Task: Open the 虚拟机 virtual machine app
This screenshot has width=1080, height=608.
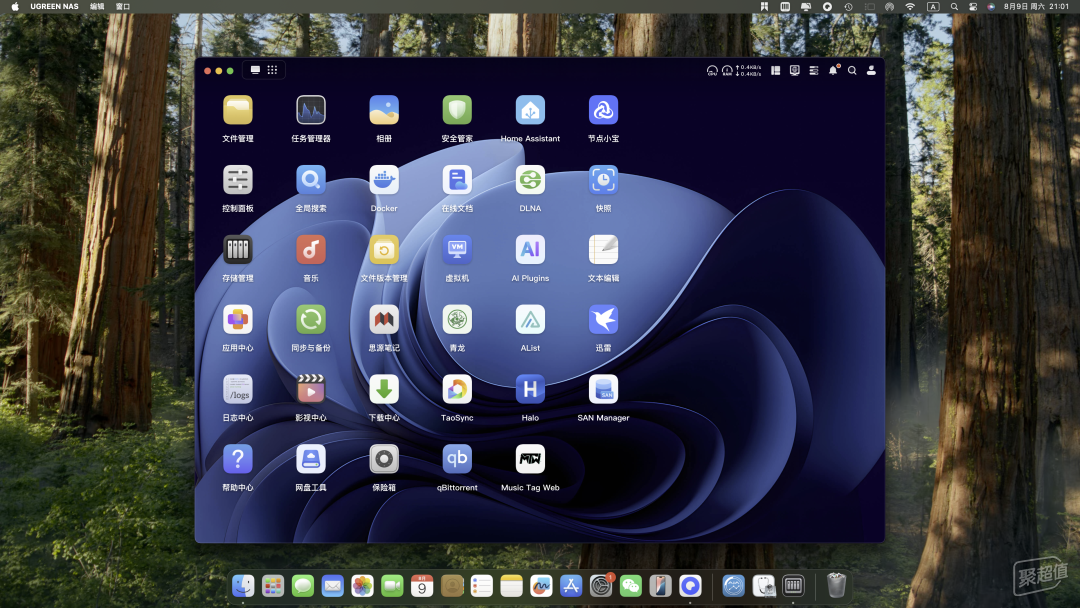Action: [457, 250]
